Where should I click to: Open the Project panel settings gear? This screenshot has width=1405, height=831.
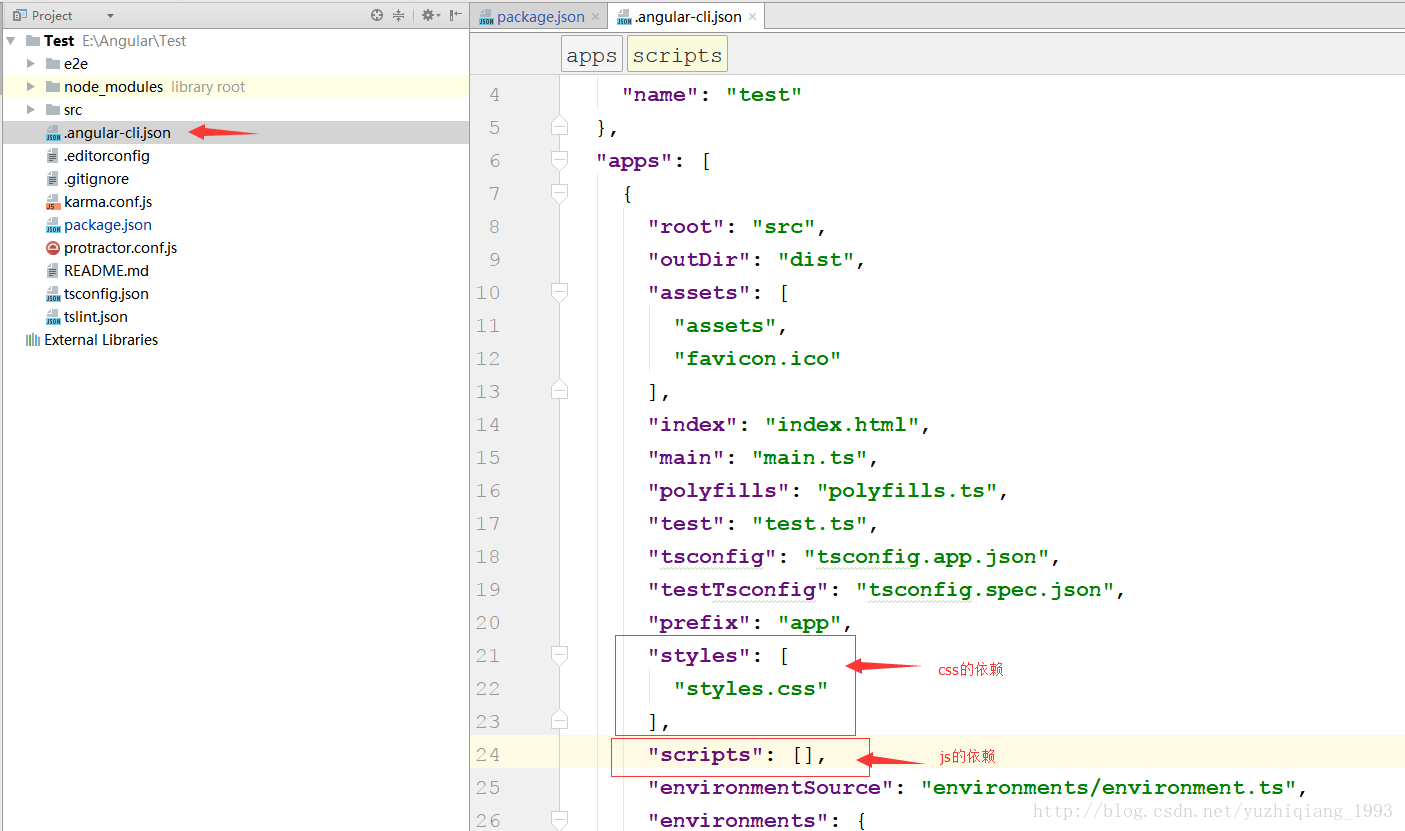click(429, 15)
